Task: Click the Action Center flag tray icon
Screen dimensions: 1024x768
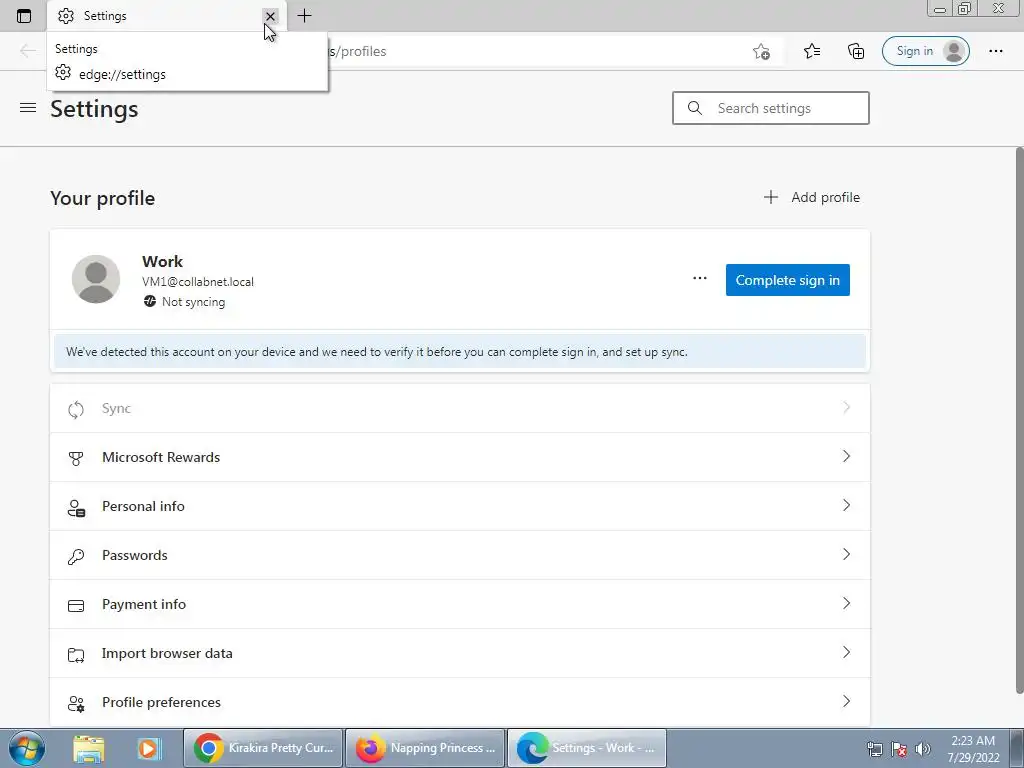Action: pyautogui.click(x=899, y=749)
